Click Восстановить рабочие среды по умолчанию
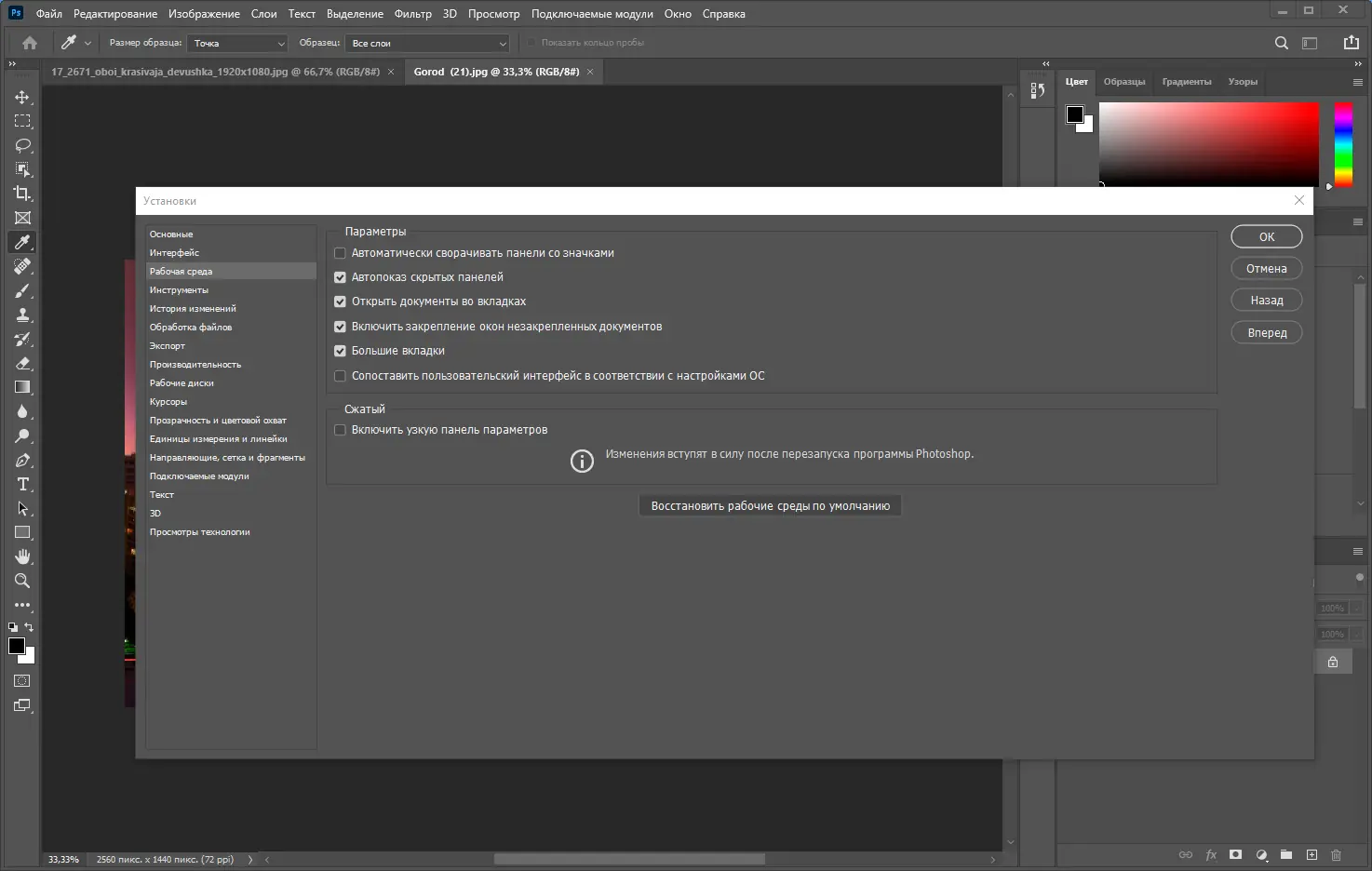This screenshot has height=871, width=1372. pos(770,506)
